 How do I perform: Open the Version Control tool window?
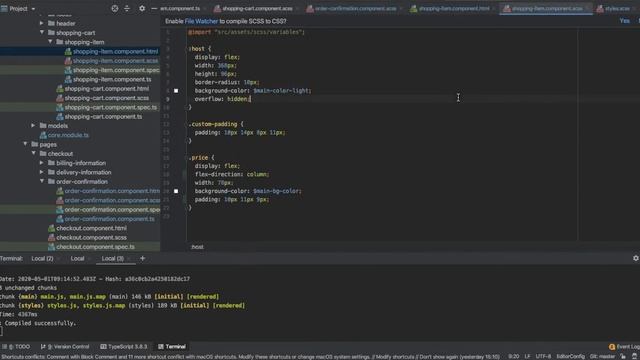(65, 347)
